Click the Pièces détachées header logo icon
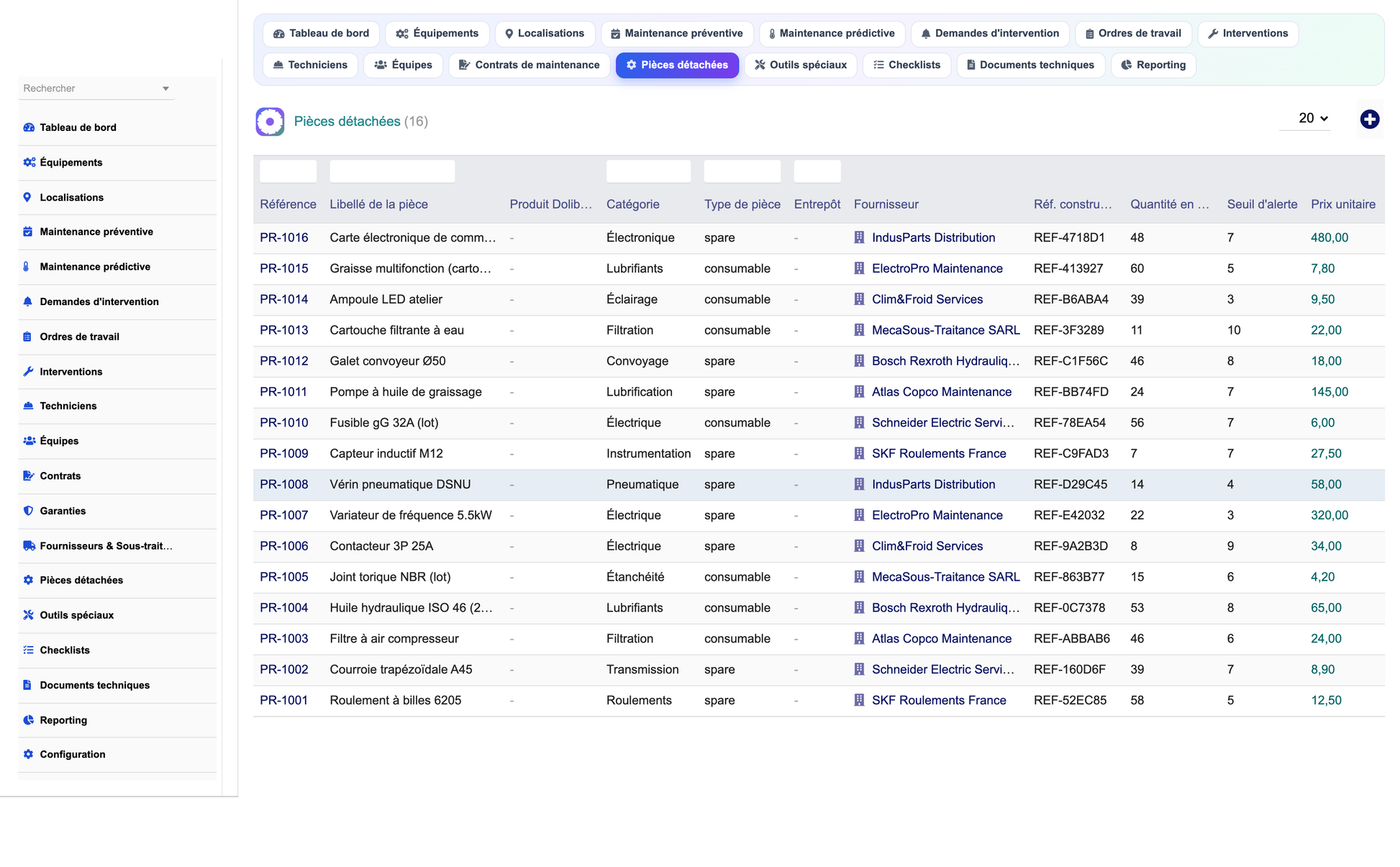The width and height of the screenshot is (1400, 867). [270, 122]
